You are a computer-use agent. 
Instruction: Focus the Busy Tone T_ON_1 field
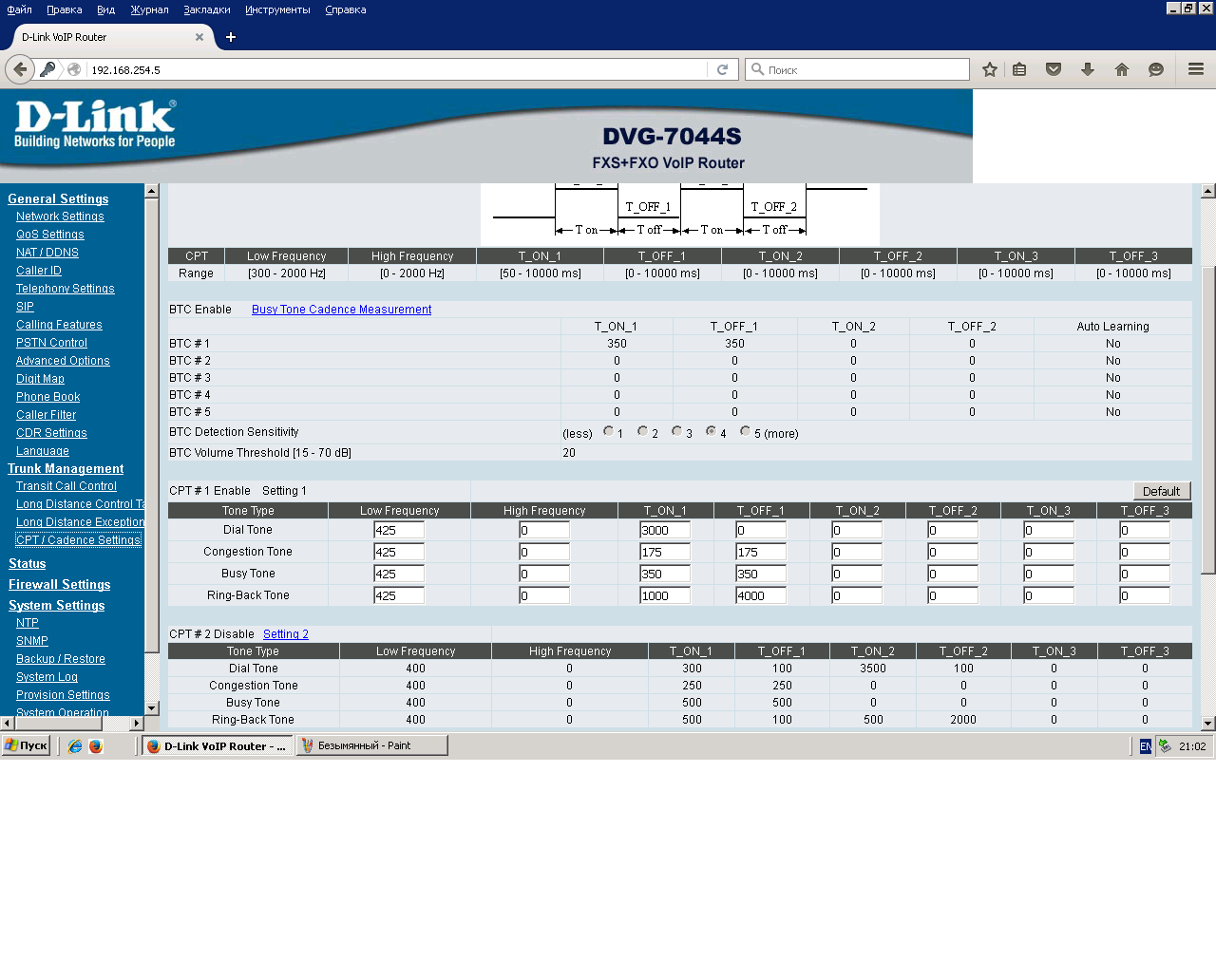click(x=665, y=574)
